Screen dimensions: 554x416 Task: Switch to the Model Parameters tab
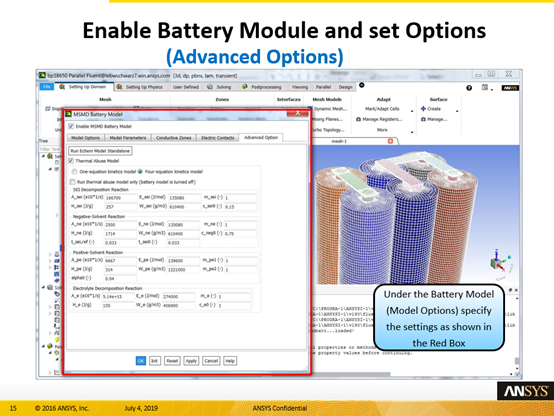(128, 138)
